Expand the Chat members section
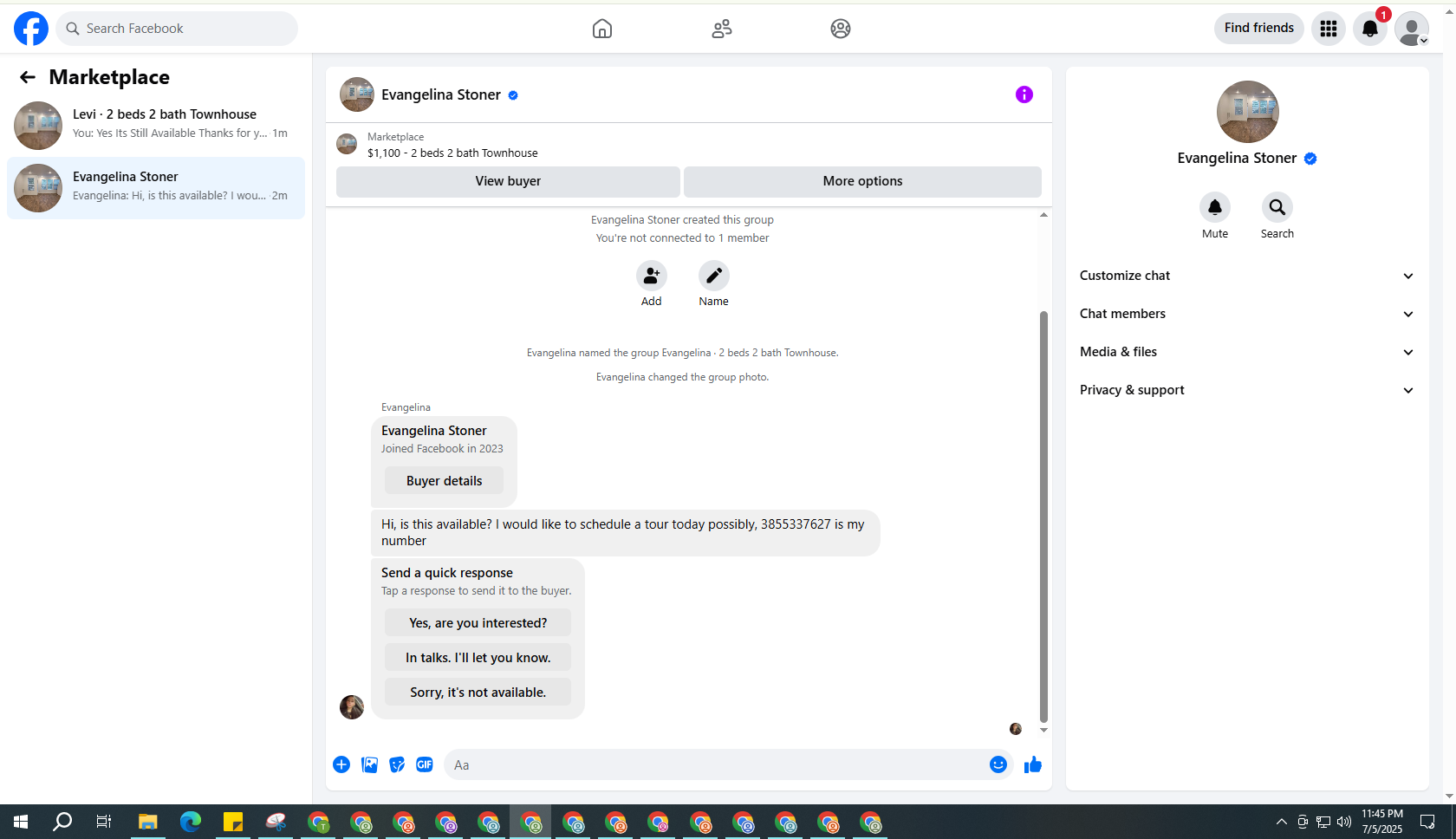The width and height of the screenshot is (1456, 839). (1247, 314)
